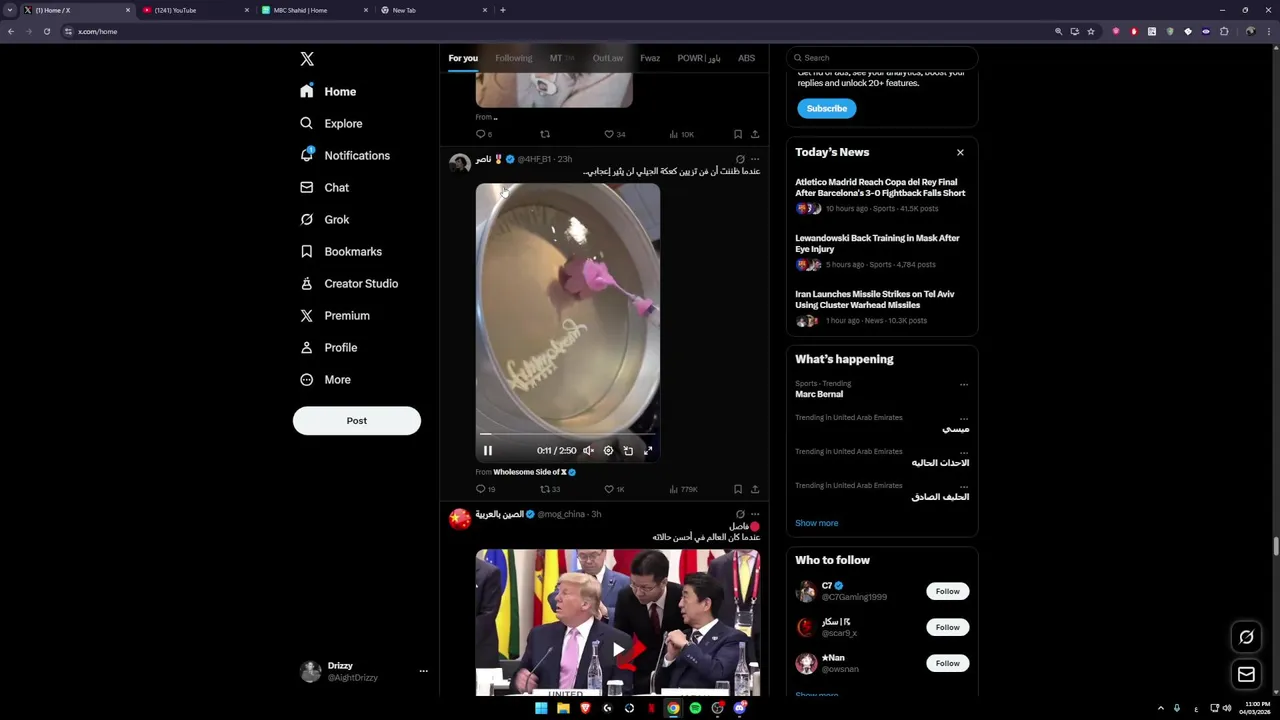Open more options on ناصر's post

click(755, 159)
